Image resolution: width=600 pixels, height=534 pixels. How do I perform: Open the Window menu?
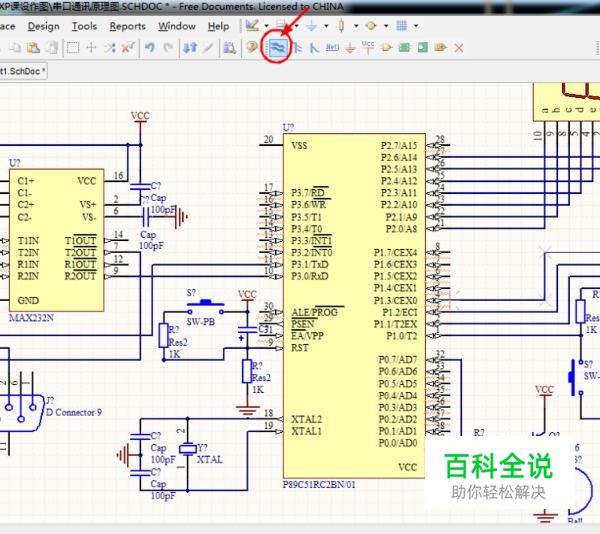point(177,26)
